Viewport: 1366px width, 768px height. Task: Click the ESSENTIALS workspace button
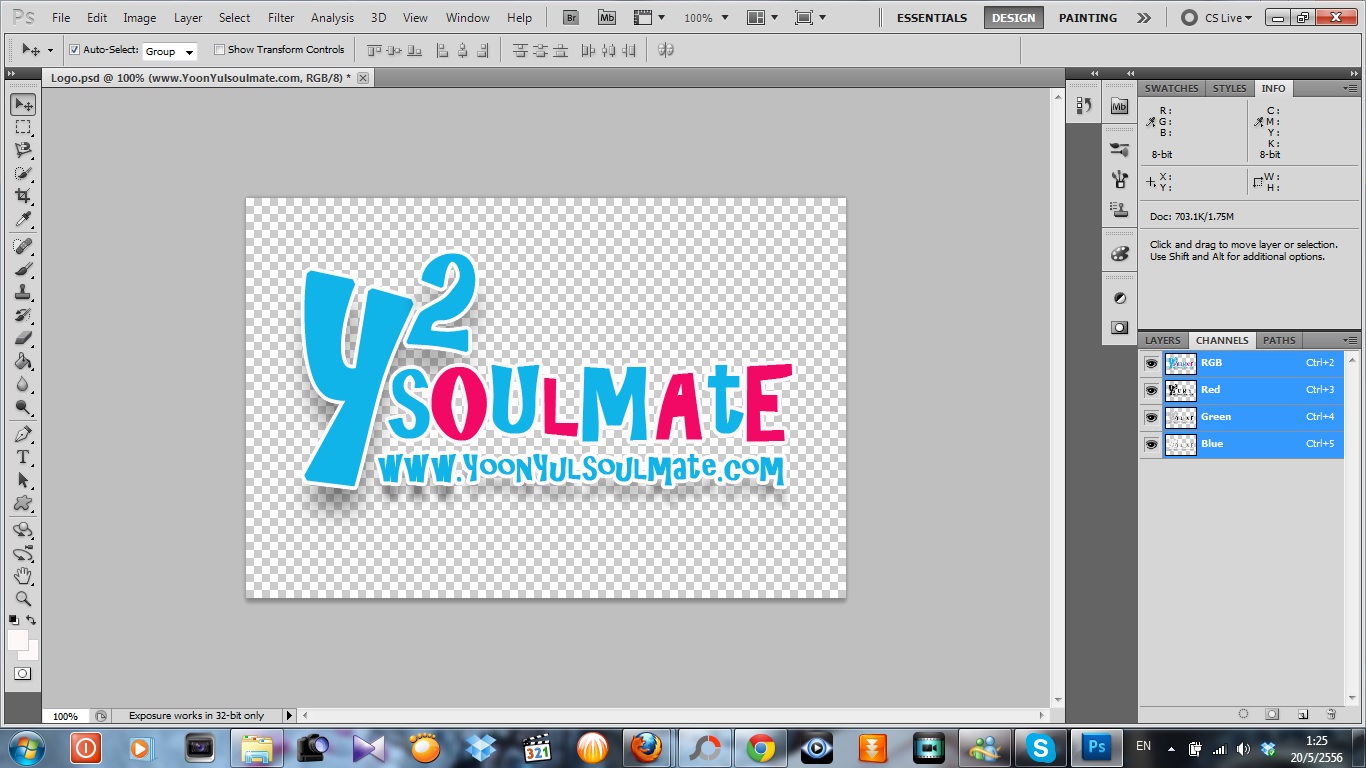click(x=931, y=18)
